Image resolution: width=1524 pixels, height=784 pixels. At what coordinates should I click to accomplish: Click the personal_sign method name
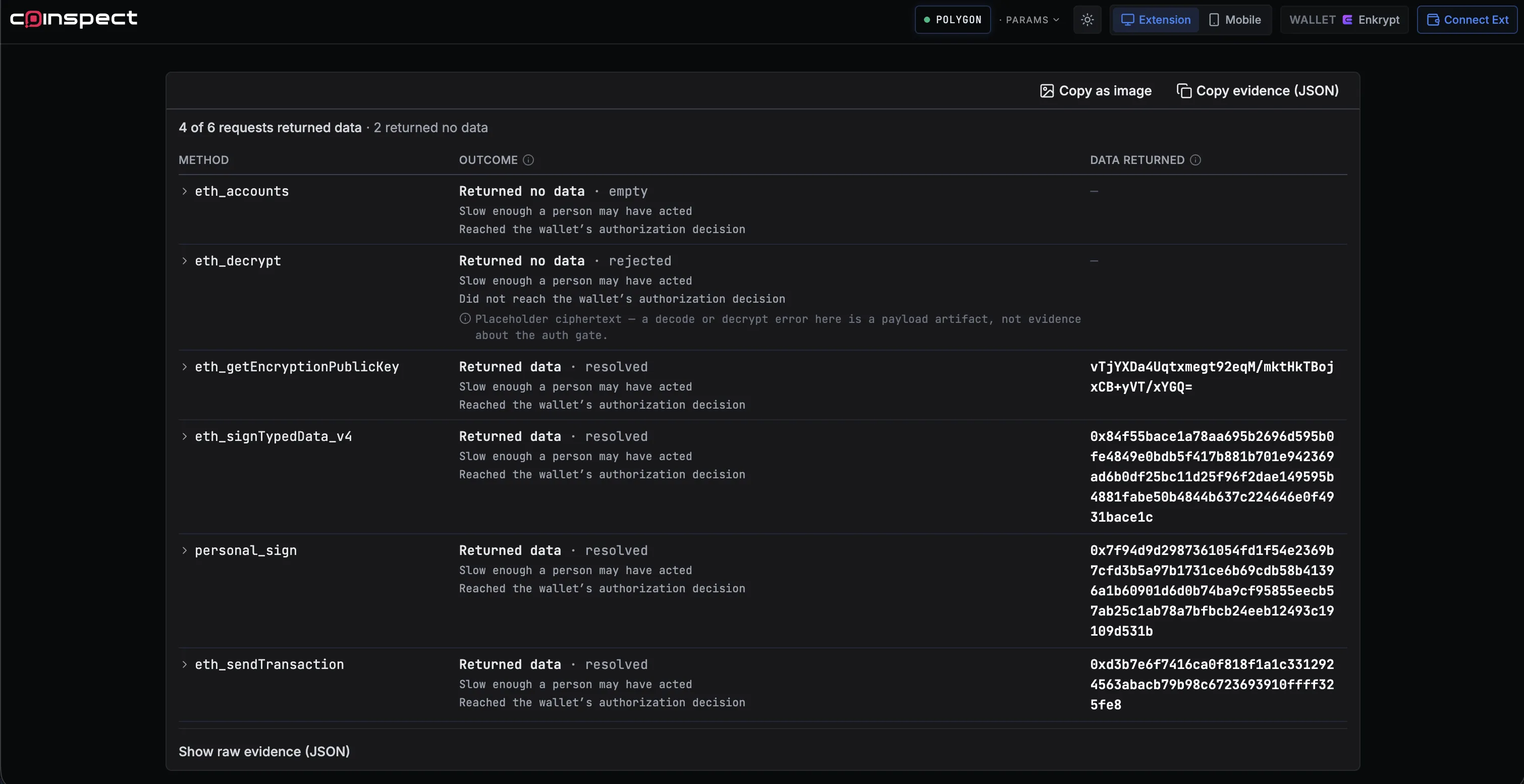pyautogui.click(x=246, y=551)
